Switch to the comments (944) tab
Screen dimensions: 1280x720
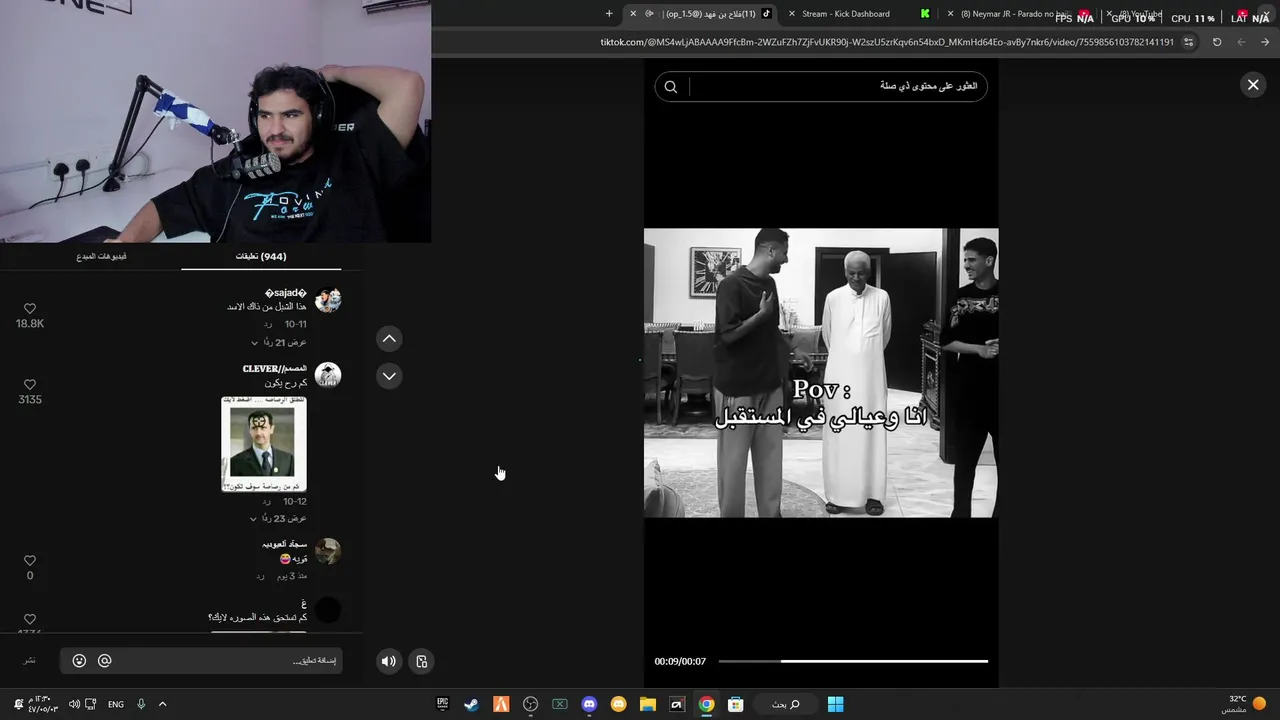click(261, 257)
